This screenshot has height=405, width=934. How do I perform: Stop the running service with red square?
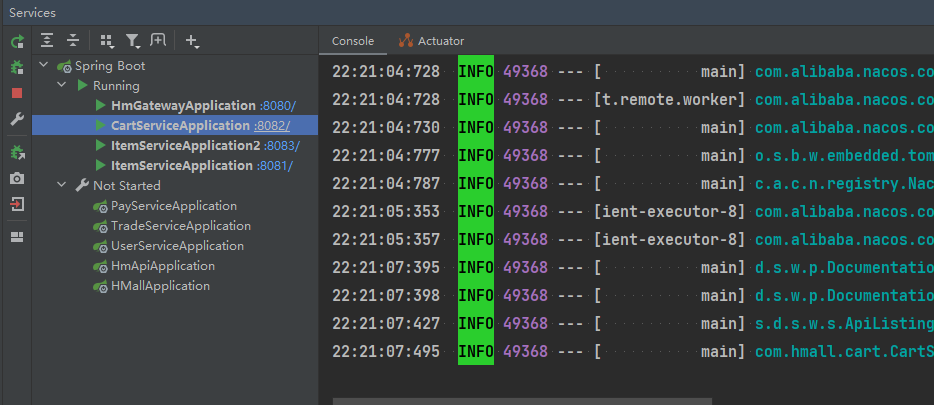pyautogui.click(x=17, y=93)
